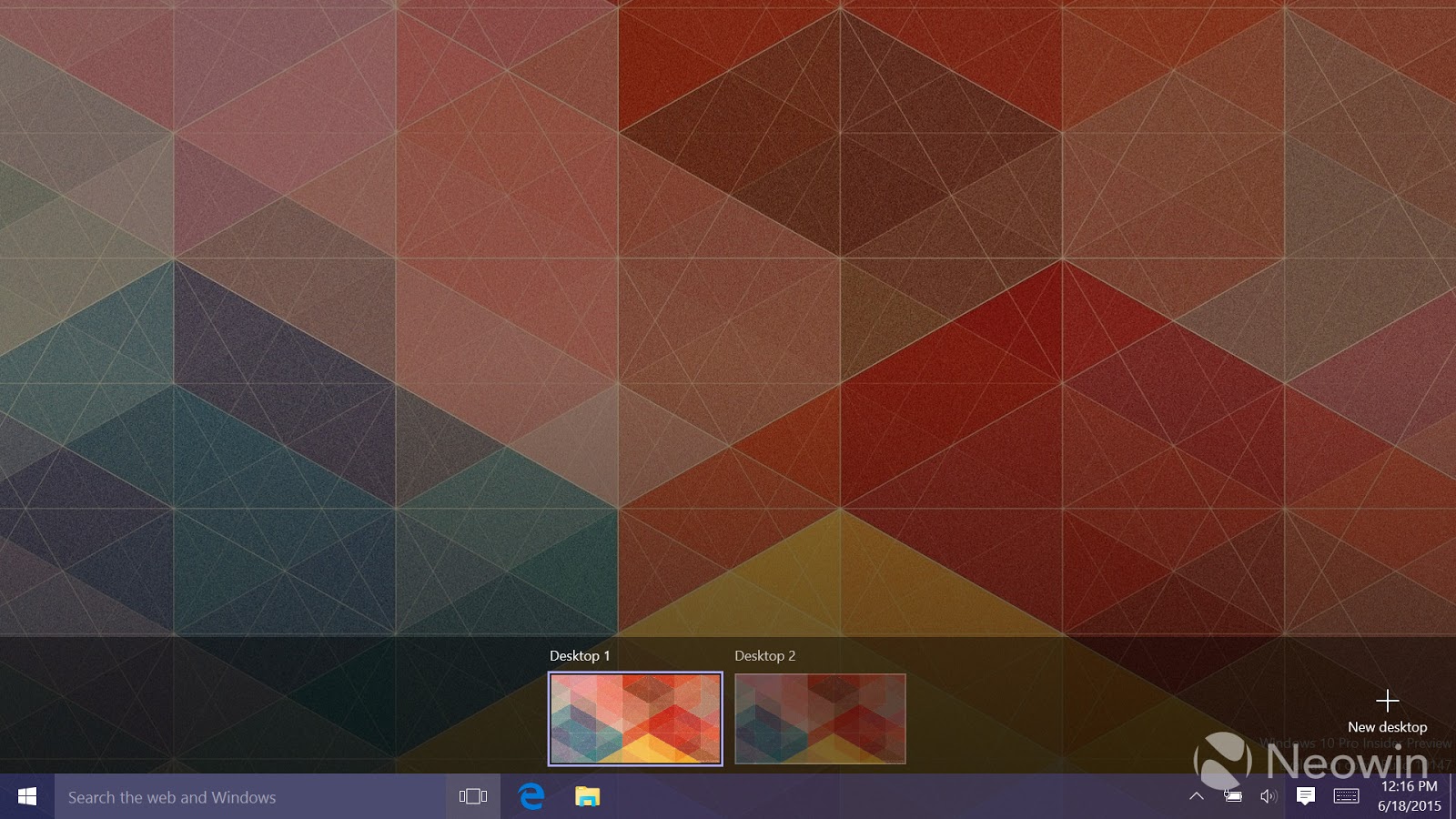Toggle the Task View button

(x=473, y=797)
